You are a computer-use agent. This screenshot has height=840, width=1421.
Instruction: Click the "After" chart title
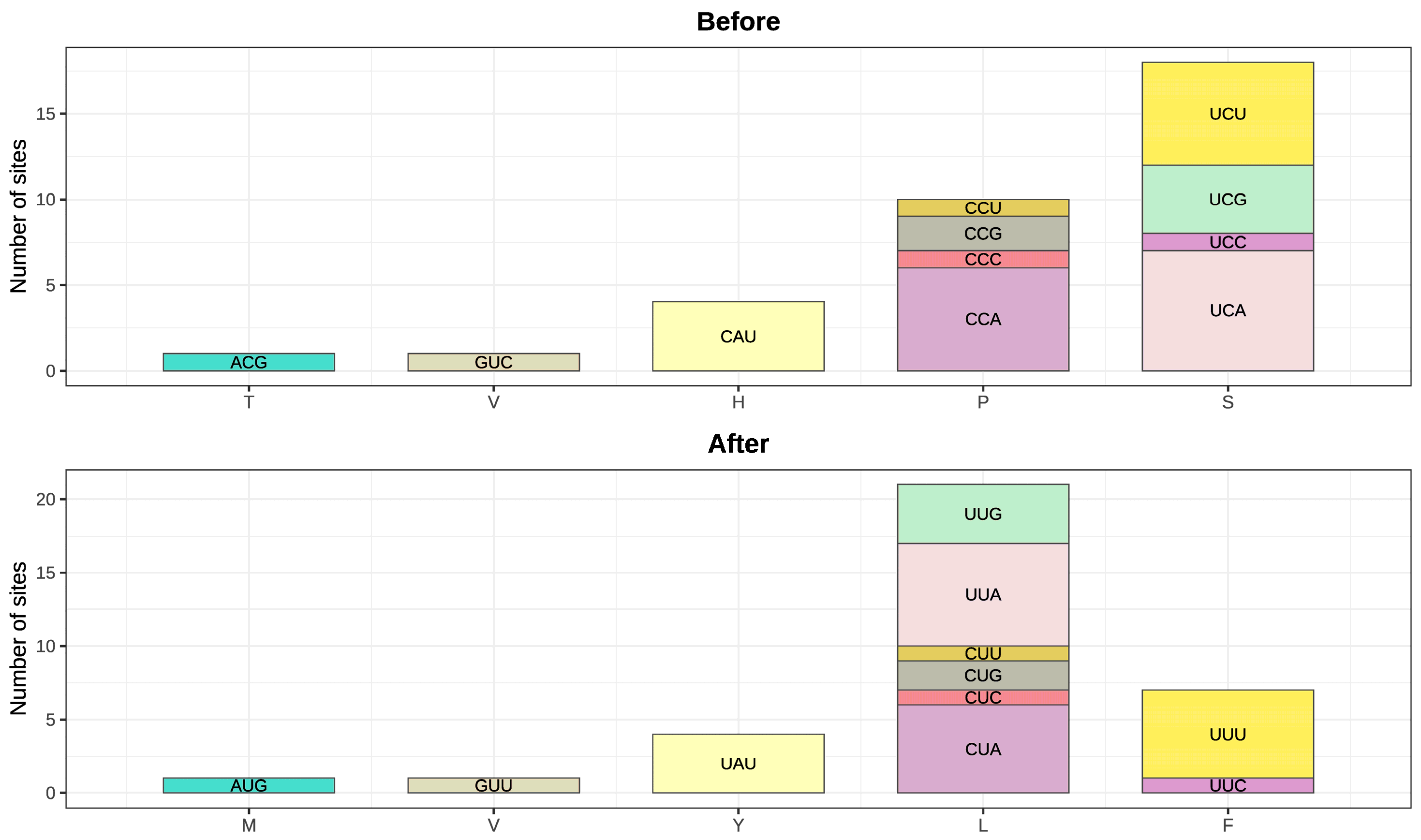pos(738,444)
